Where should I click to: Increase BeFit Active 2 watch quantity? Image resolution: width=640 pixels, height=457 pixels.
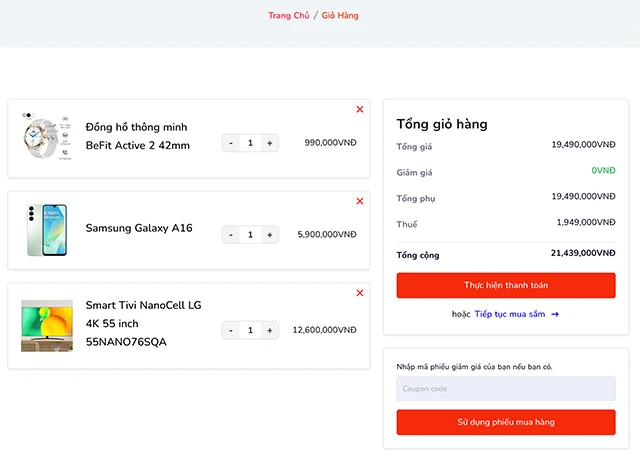tap(269, 143)
